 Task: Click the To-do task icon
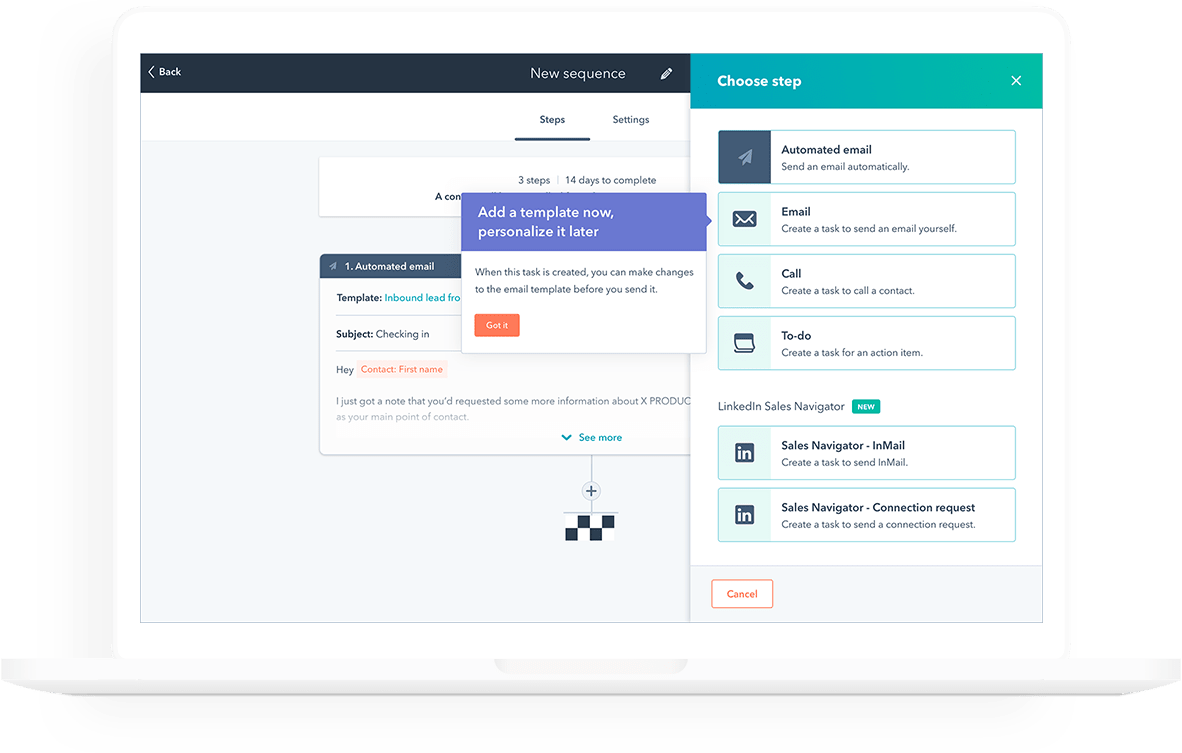pos(744,343)
